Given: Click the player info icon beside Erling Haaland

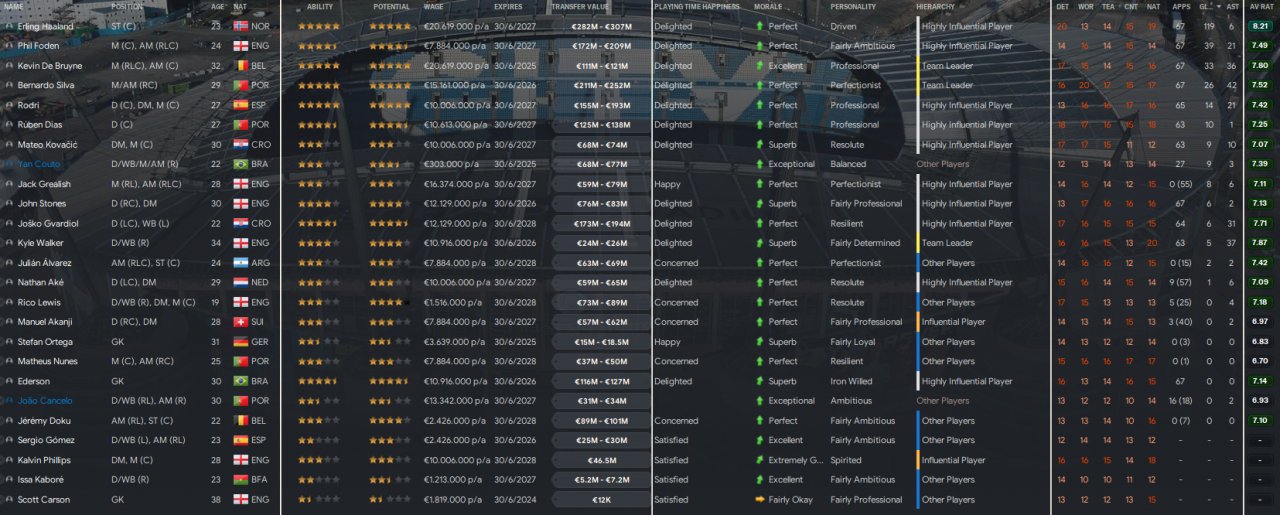Looking at the screenshot, I should pyautogui.click(x=9, y=26).
